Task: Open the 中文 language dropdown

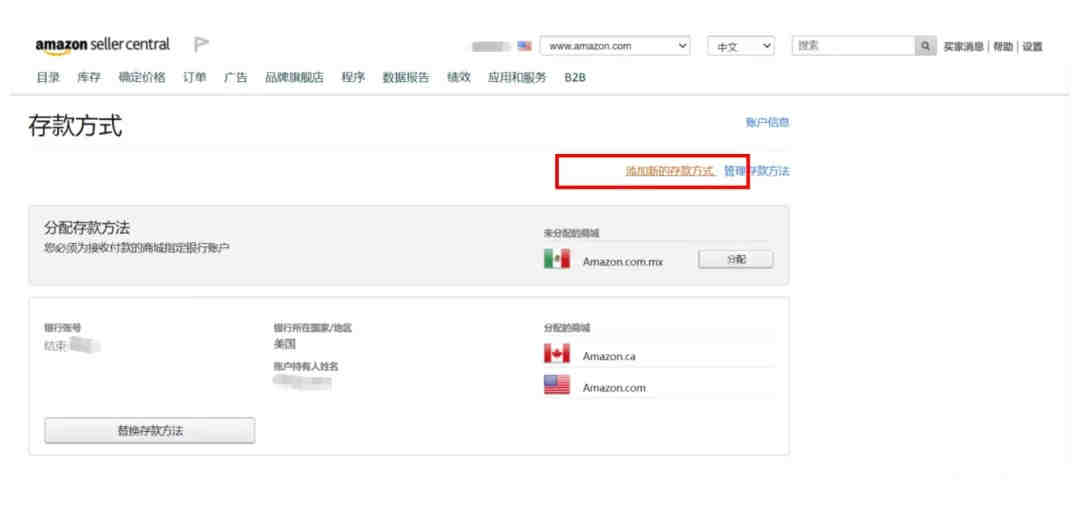Action: click(x=741, y=46)
